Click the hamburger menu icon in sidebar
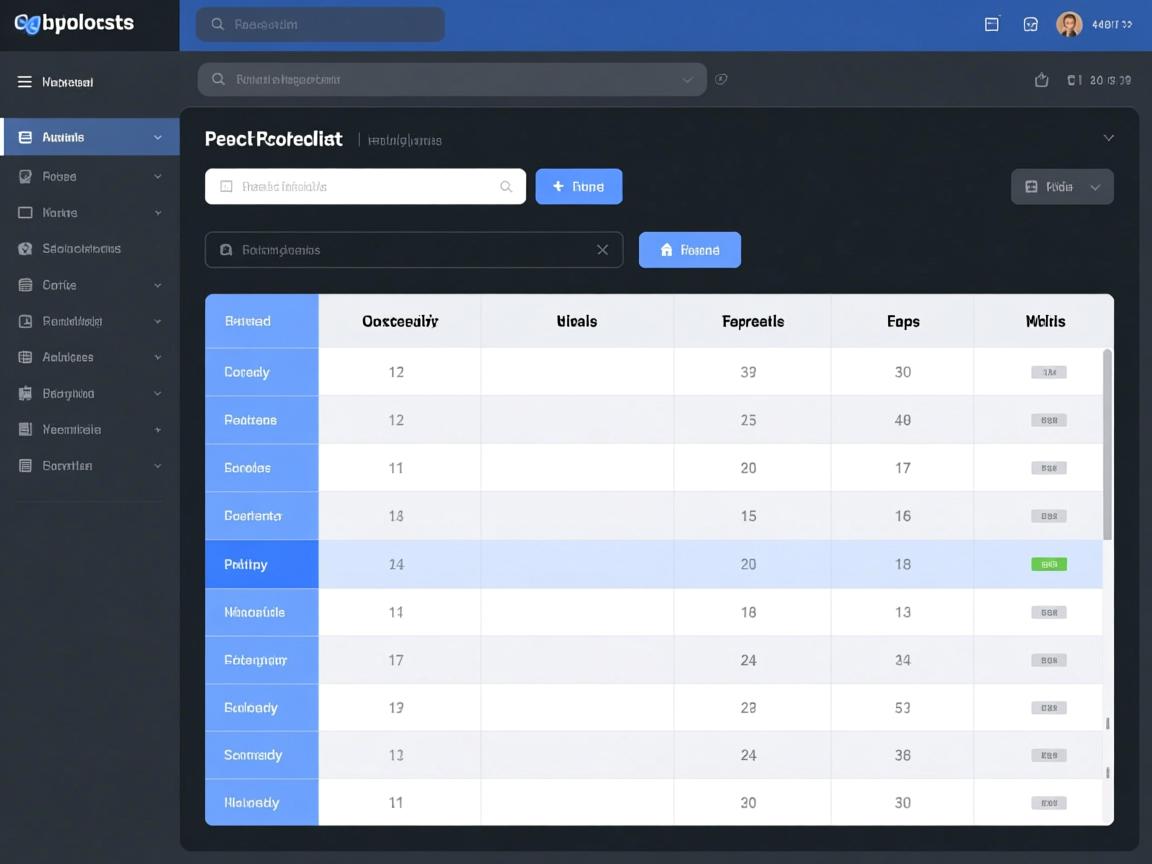 (24, 82)
